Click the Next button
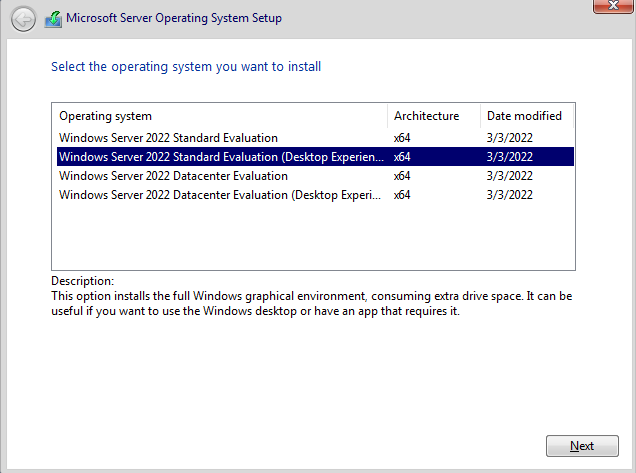The height and width of the screenshot is (473, 636). [582, 446]
